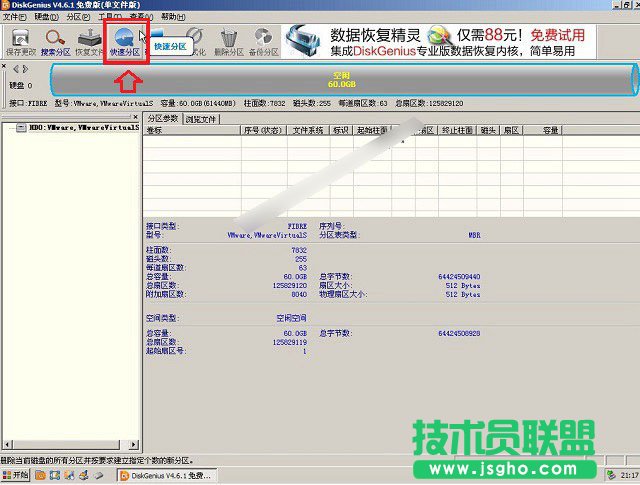
Task: Click the 快速分区 (Quick Partition) toolbar icon
Action: point(125,42)
